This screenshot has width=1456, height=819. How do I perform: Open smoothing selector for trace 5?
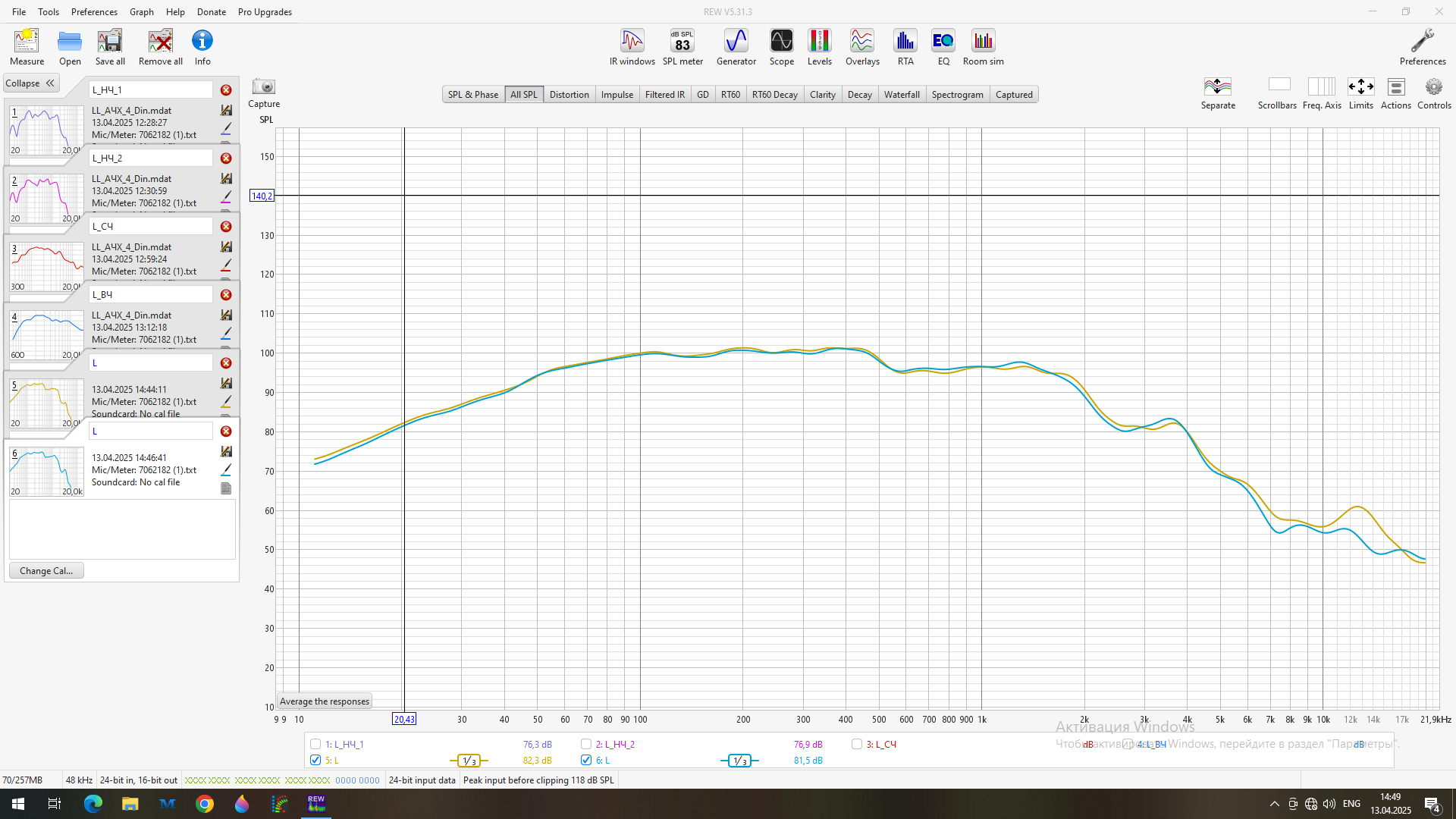[x=469, y=761]
